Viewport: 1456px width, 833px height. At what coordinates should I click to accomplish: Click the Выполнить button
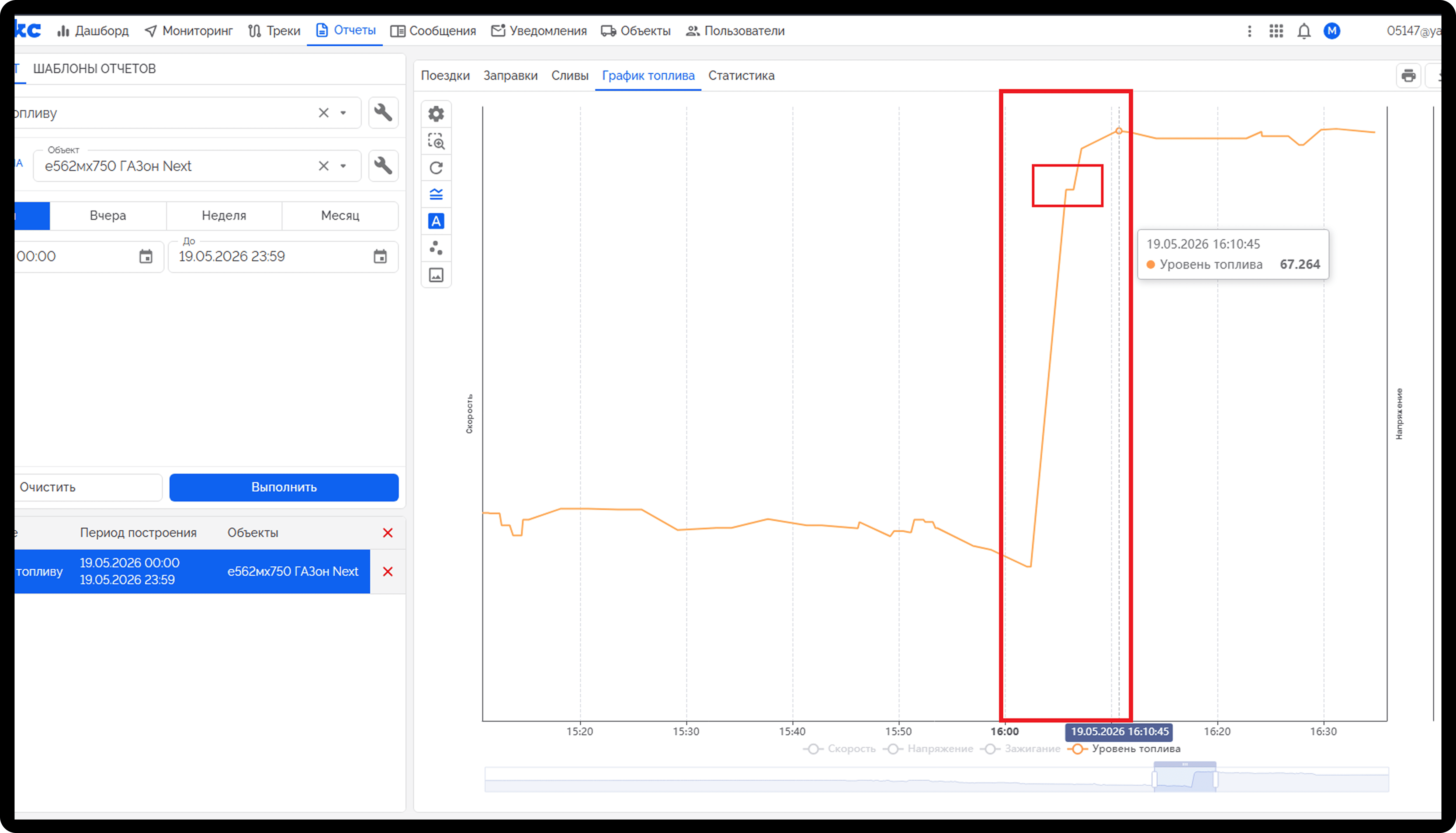[284, 487]
